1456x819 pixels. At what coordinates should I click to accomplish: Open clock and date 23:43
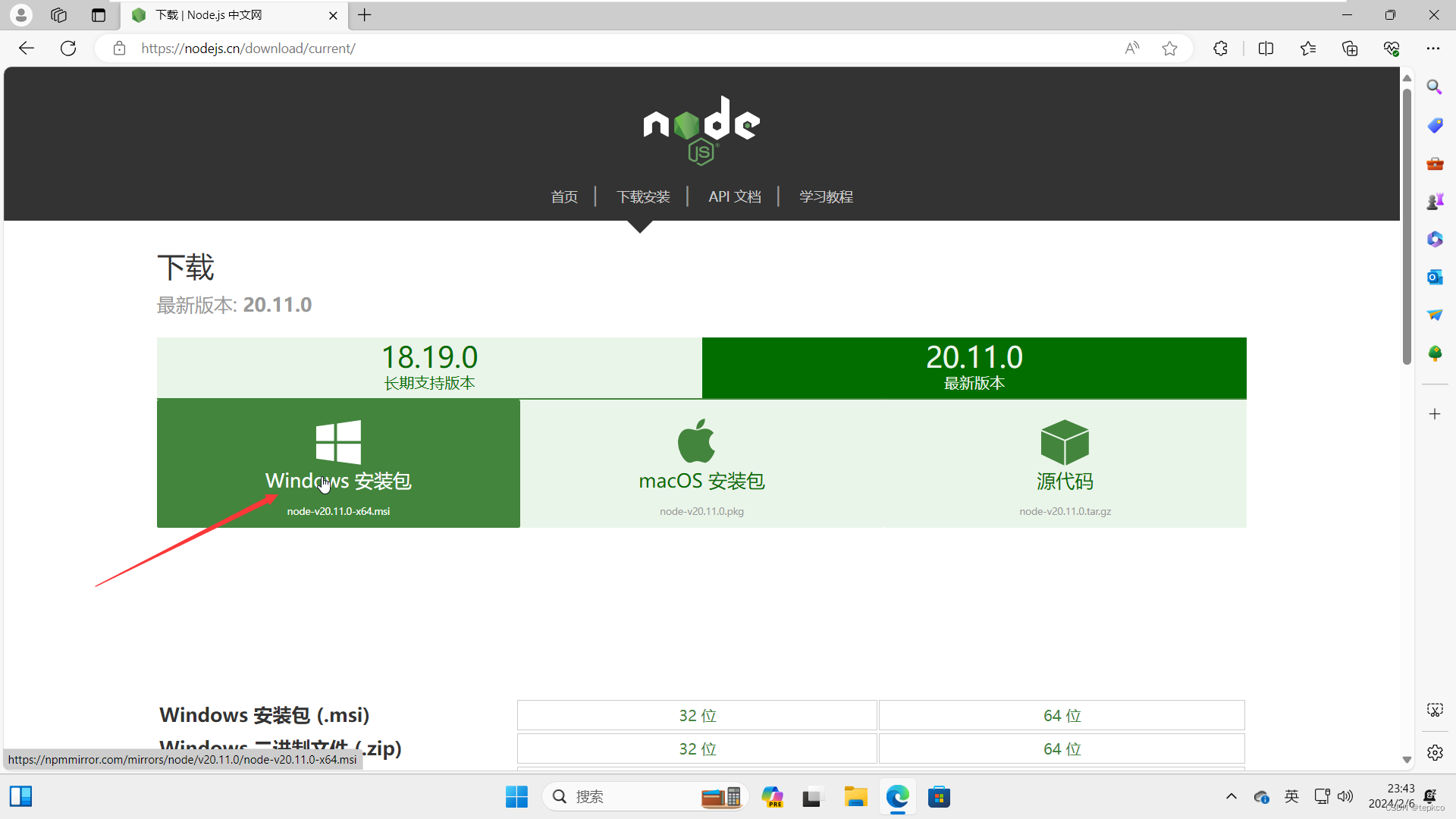1392,796
